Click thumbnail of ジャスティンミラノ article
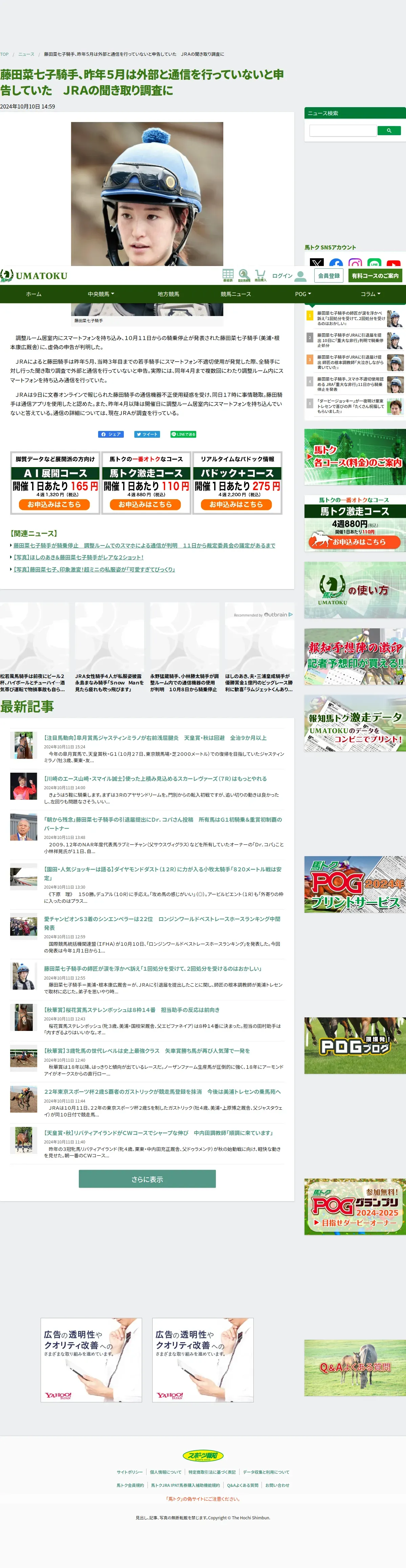Image resolution: width=406 pixels, height=1568 pixels. pos(23,746)
